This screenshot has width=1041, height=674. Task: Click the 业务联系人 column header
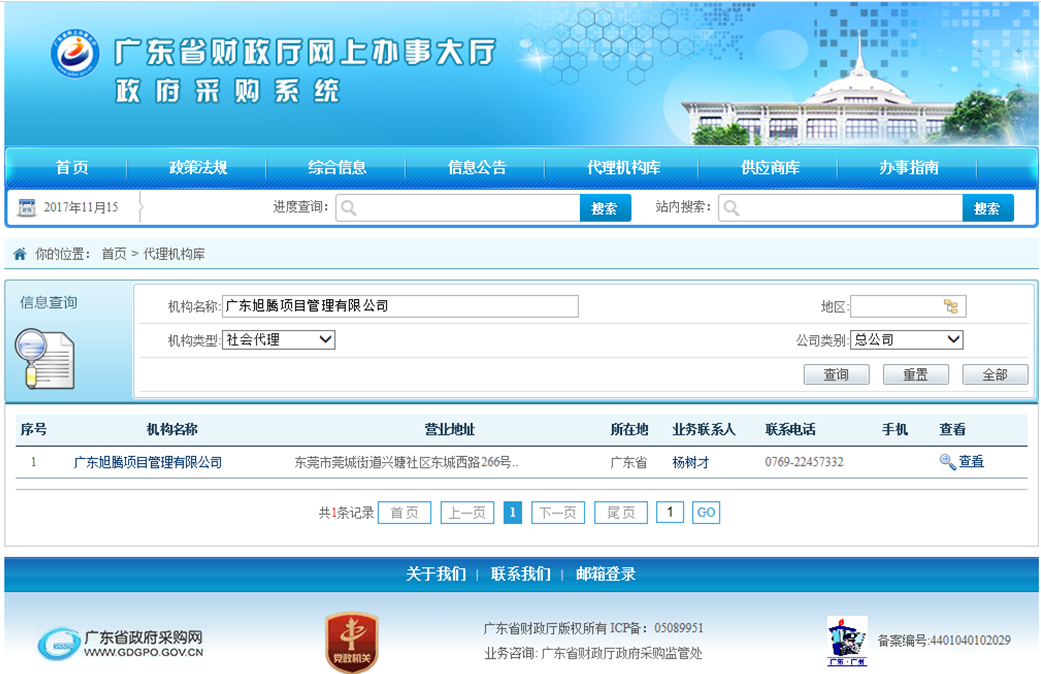(x=704, y=430)
